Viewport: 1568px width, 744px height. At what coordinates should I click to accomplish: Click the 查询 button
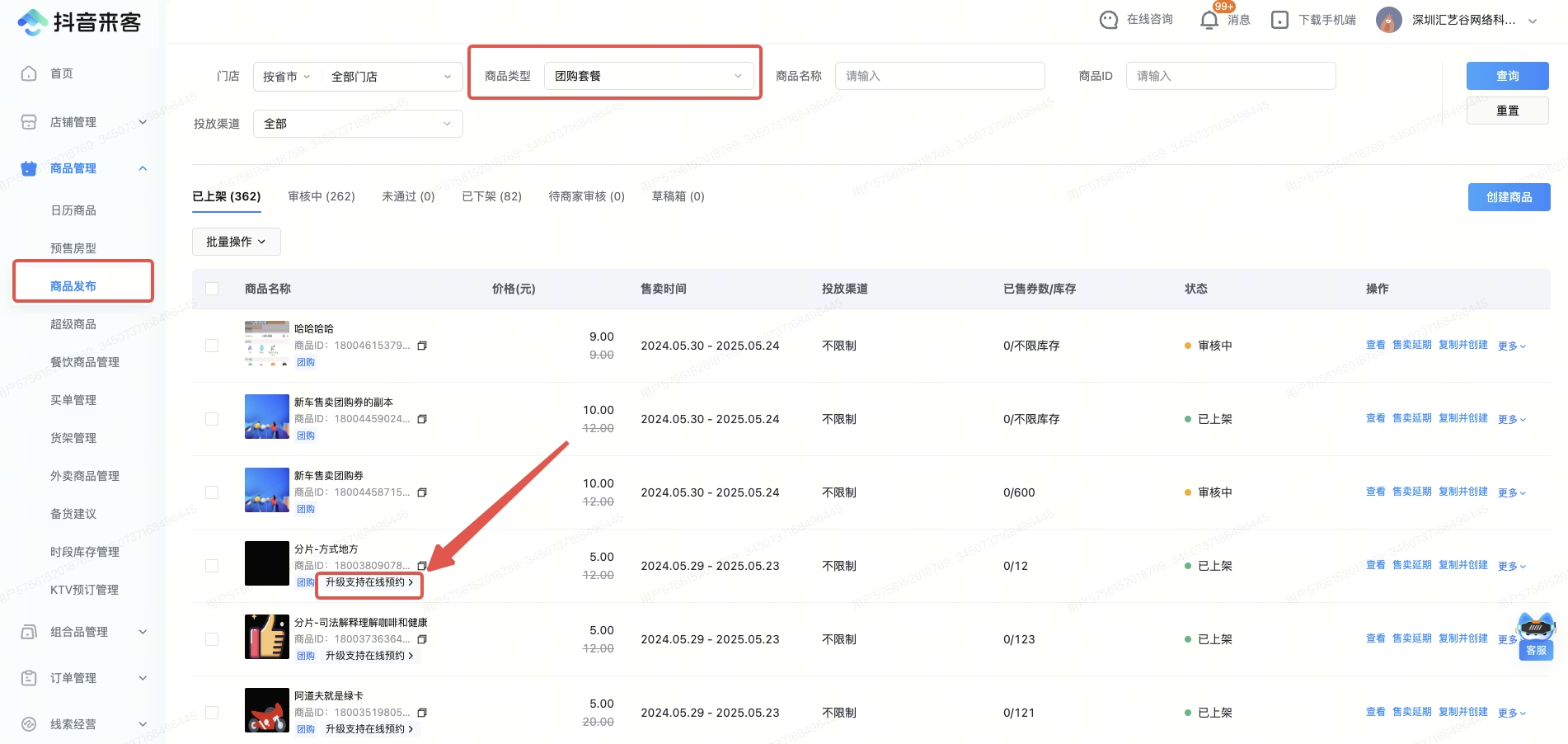tap(1507, 76)
